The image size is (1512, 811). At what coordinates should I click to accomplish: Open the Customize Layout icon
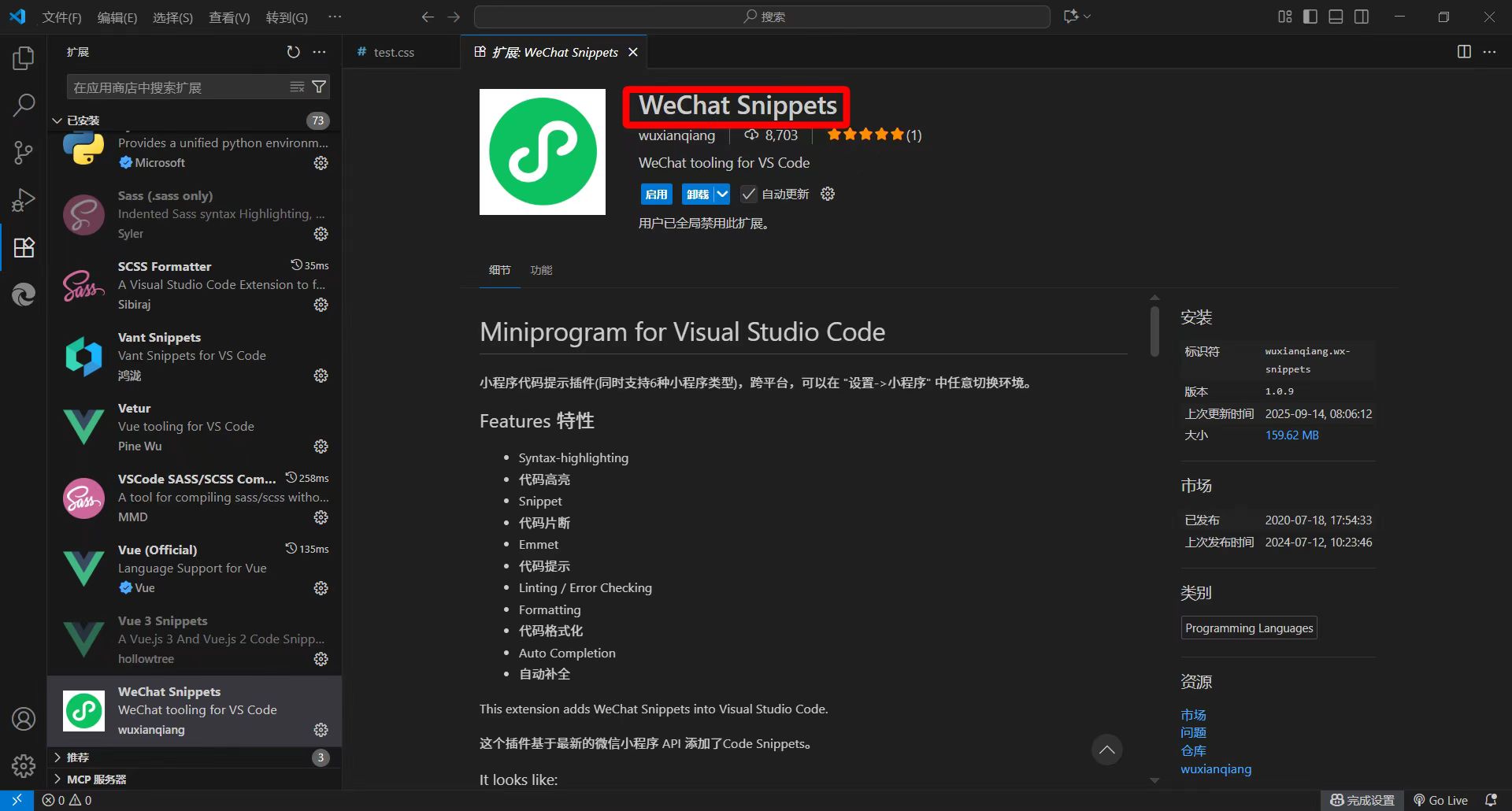[x=1285, y=17]
